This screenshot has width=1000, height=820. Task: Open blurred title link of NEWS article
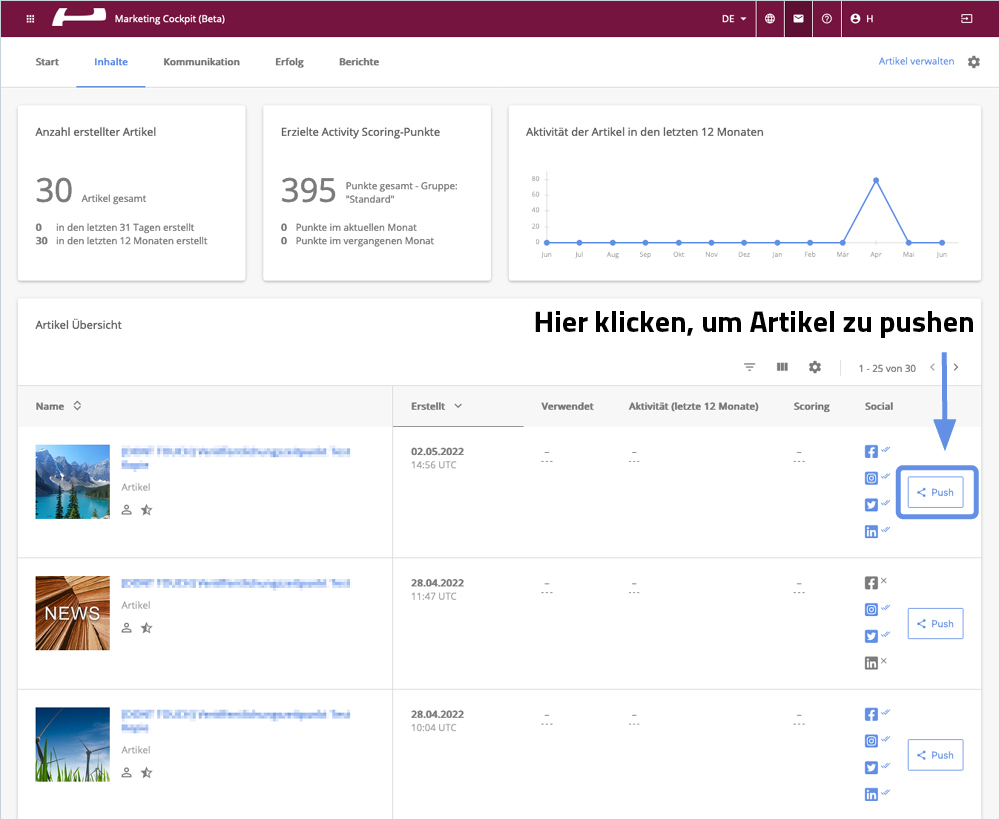click(235, 583)
